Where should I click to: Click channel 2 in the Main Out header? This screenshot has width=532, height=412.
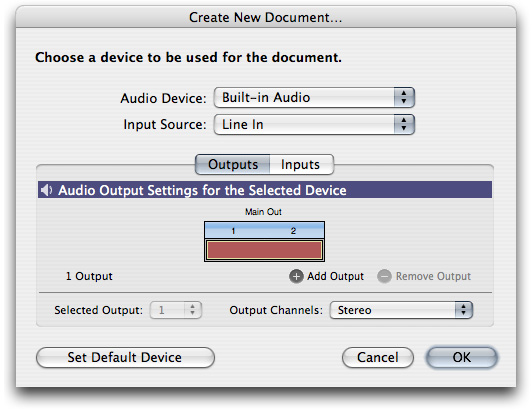[293, 231]
